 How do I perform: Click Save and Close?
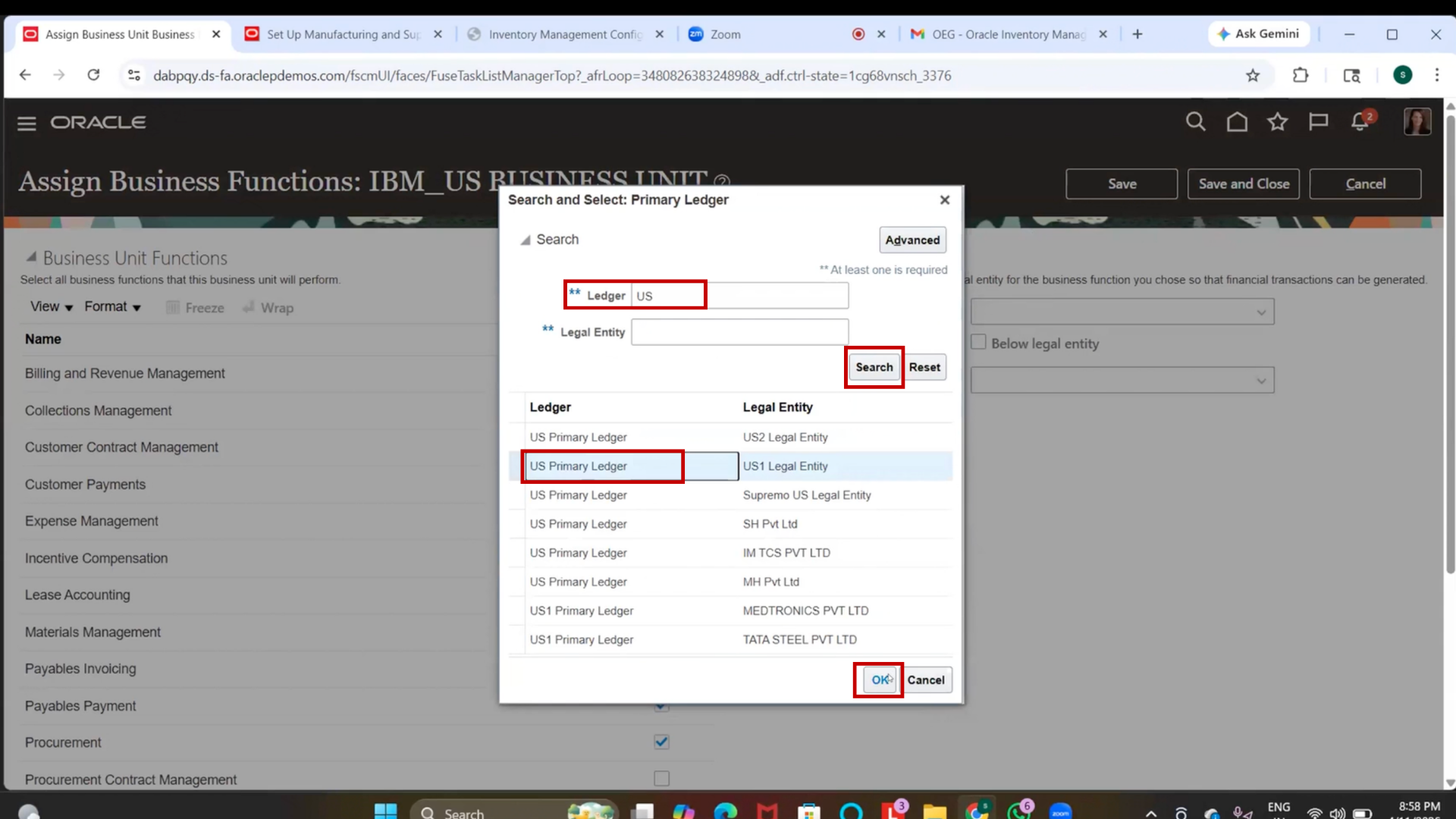[1244, 184]
